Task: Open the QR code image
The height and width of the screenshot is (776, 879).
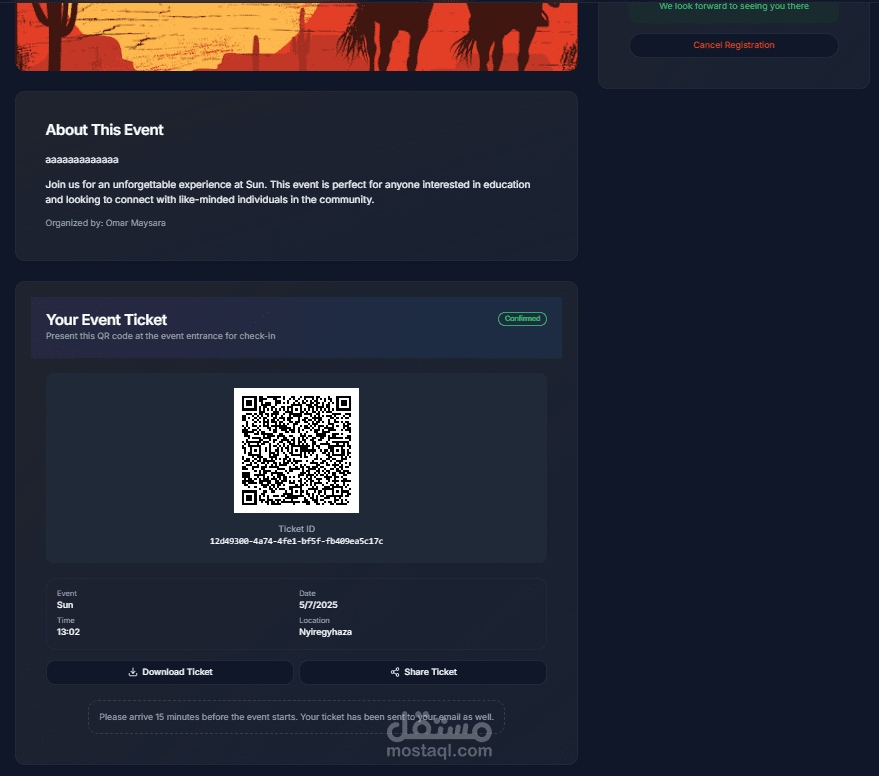Action: (297, 450)
